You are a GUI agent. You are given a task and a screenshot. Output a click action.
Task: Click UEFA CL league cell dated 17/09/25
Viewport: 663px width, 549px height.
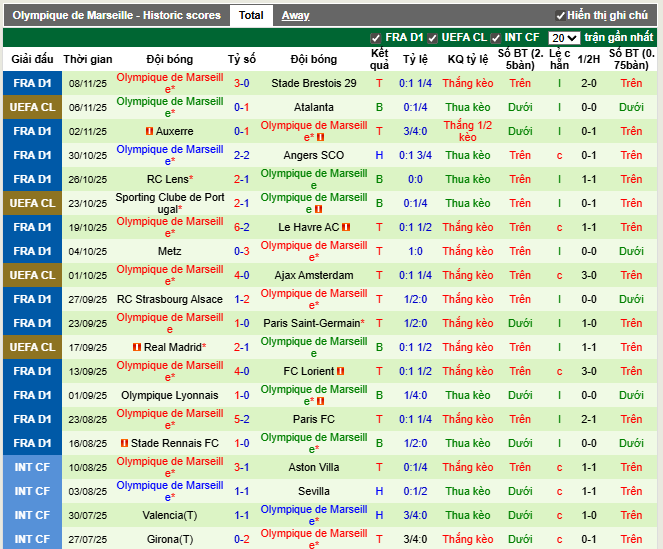[33, 347]
